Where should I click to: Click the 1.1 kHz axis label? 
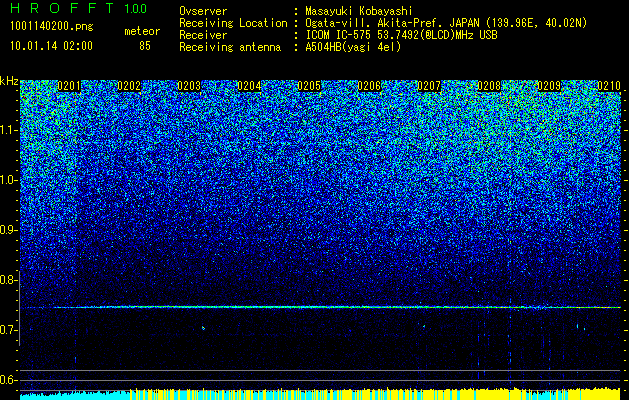pos(9,130)
